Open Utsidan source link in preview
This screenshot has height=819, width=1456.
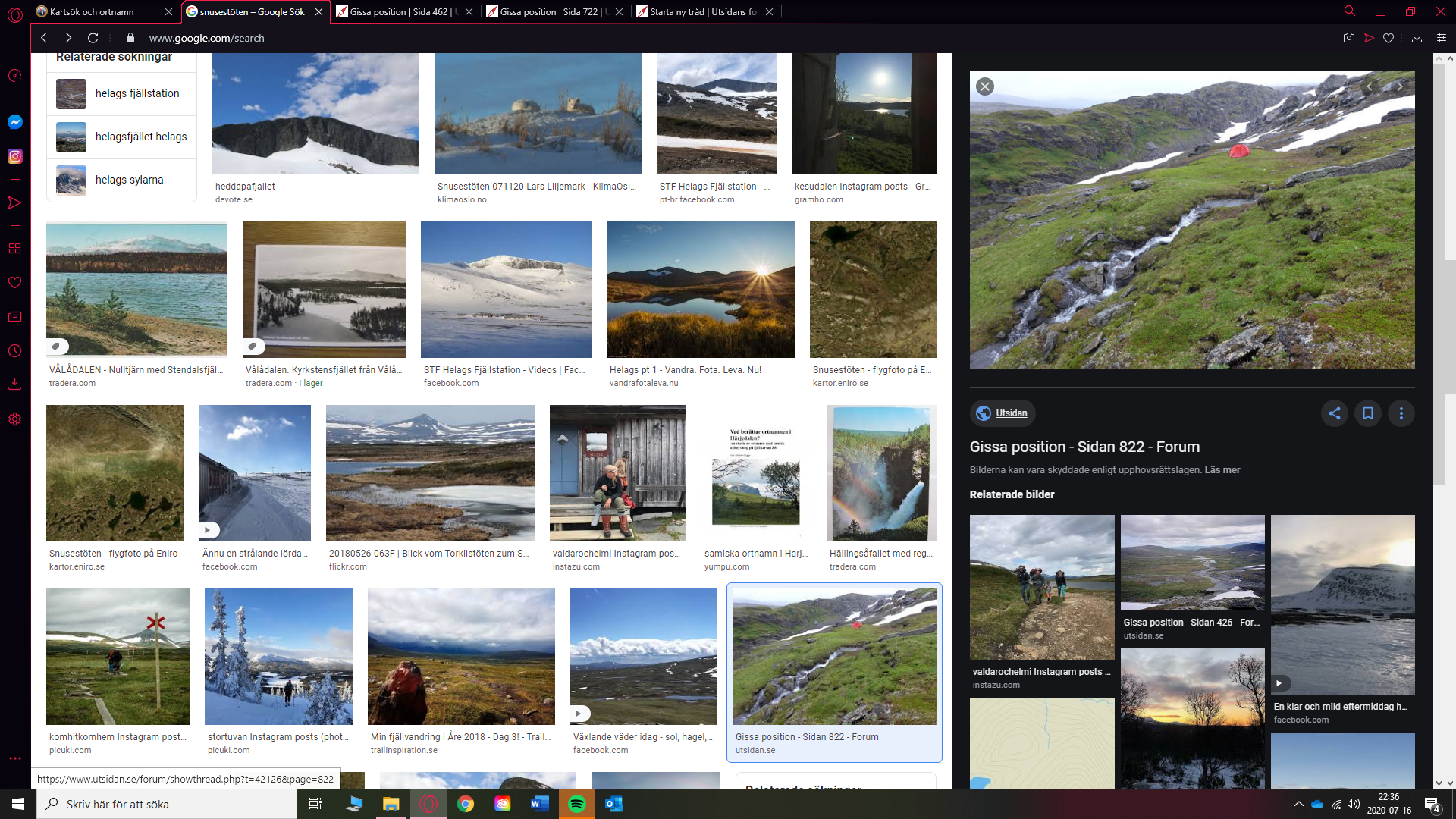[x=1003, y=413]
